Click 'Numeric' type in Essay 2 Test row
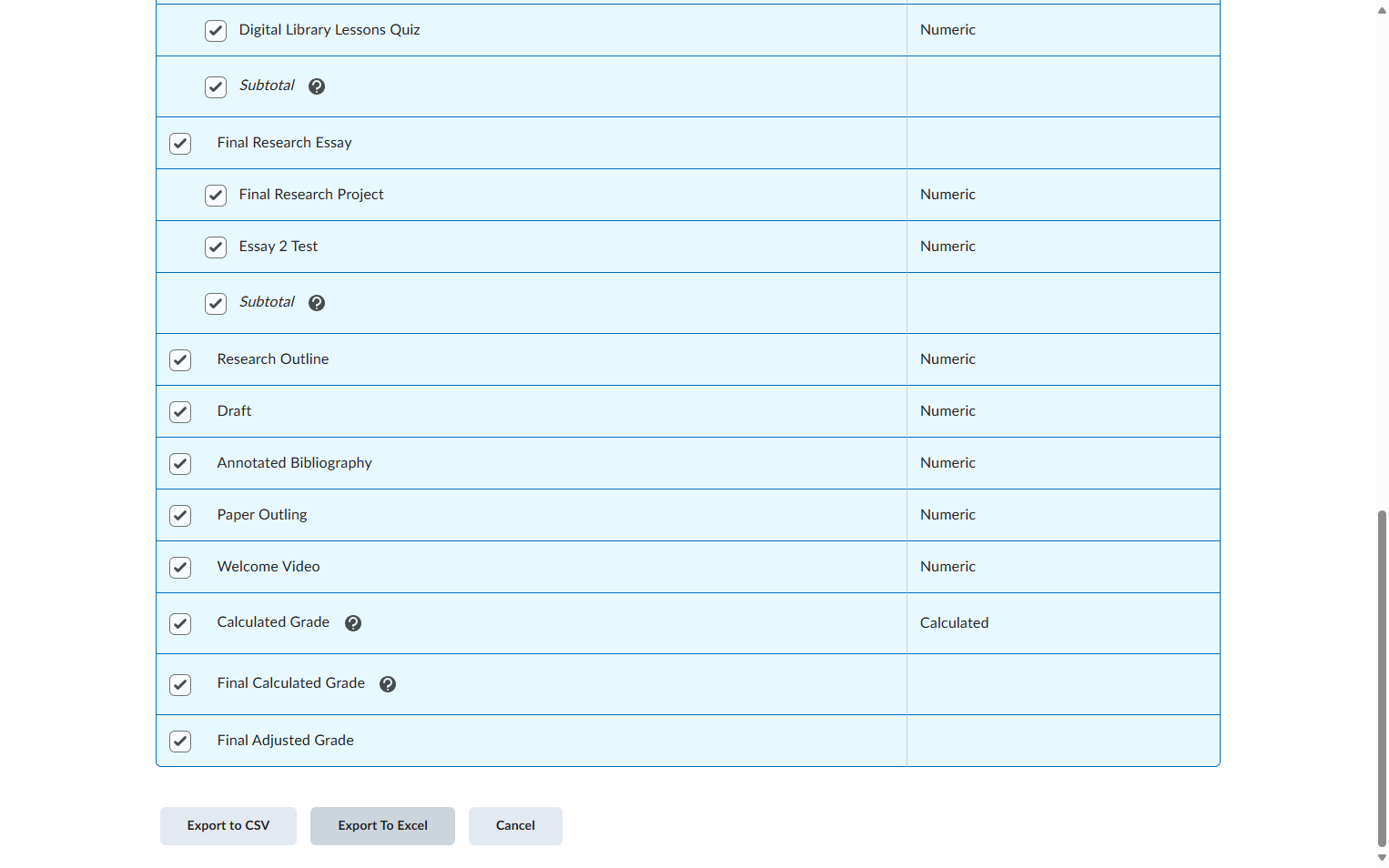The height and width of the screenshot is (868, 1389). click(948, 247)
